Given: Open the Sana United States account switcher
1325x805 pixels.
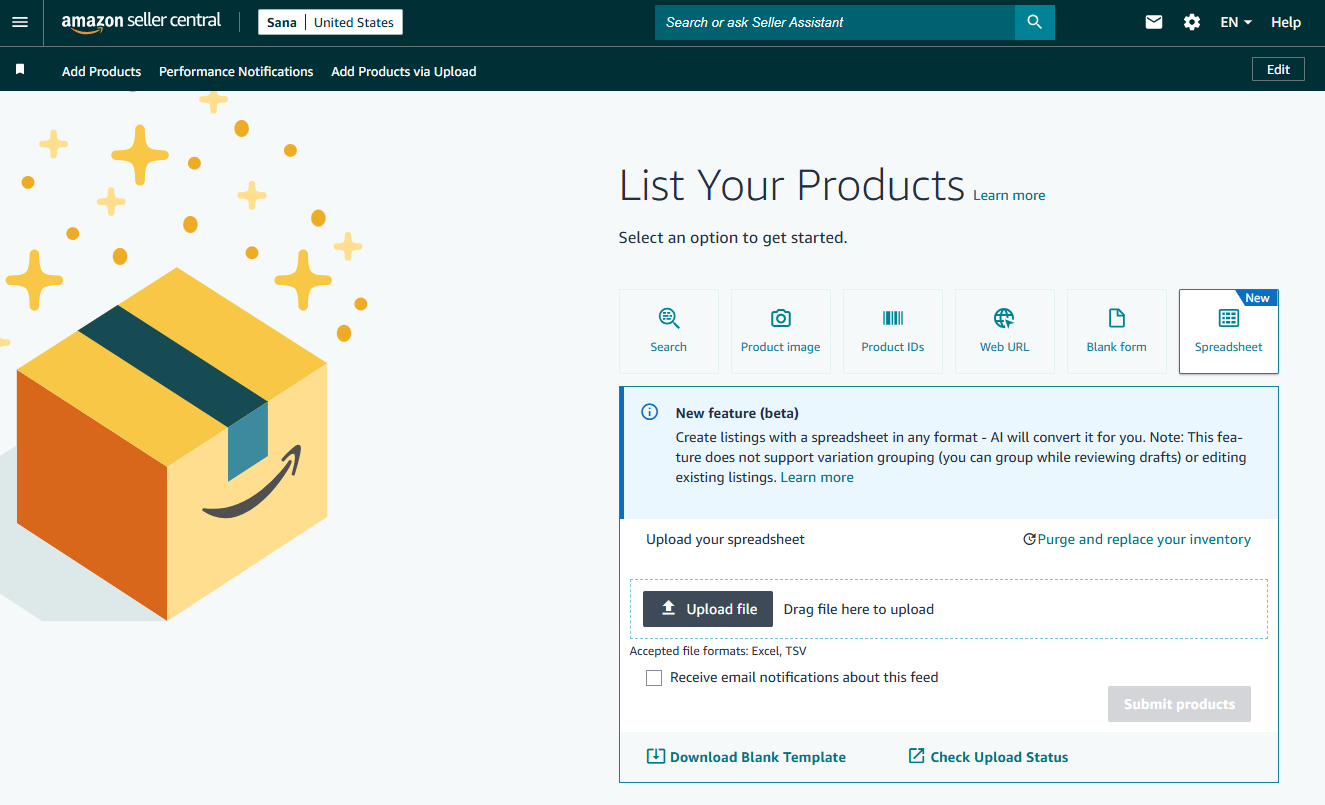Looking at the screenshot, I should tap(330, 22).
